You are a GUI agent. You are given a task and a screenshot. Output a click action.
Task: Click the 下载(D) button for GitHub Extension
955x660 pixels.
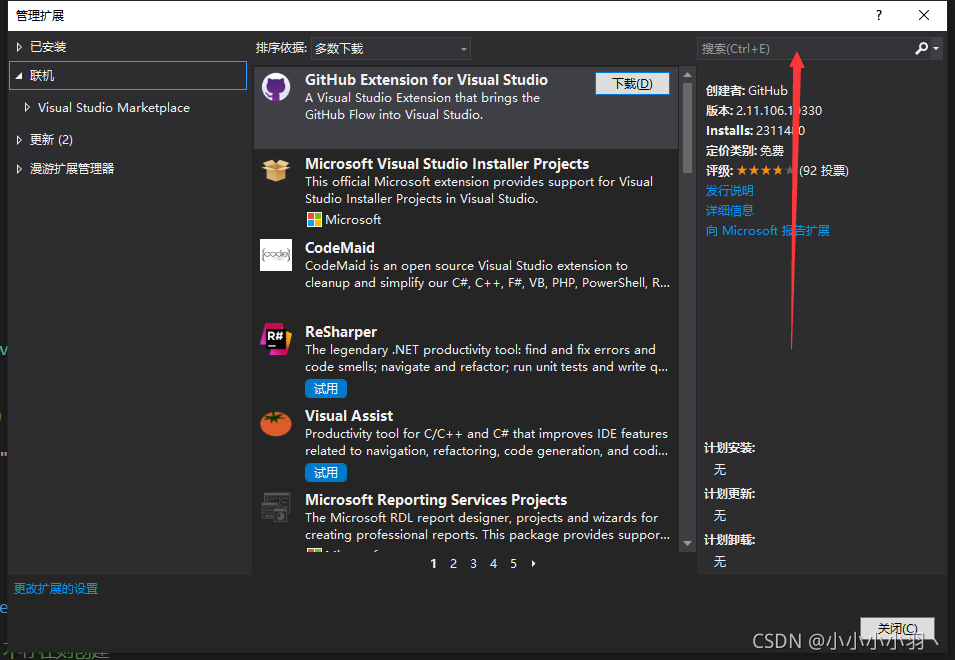click(632, 84)
